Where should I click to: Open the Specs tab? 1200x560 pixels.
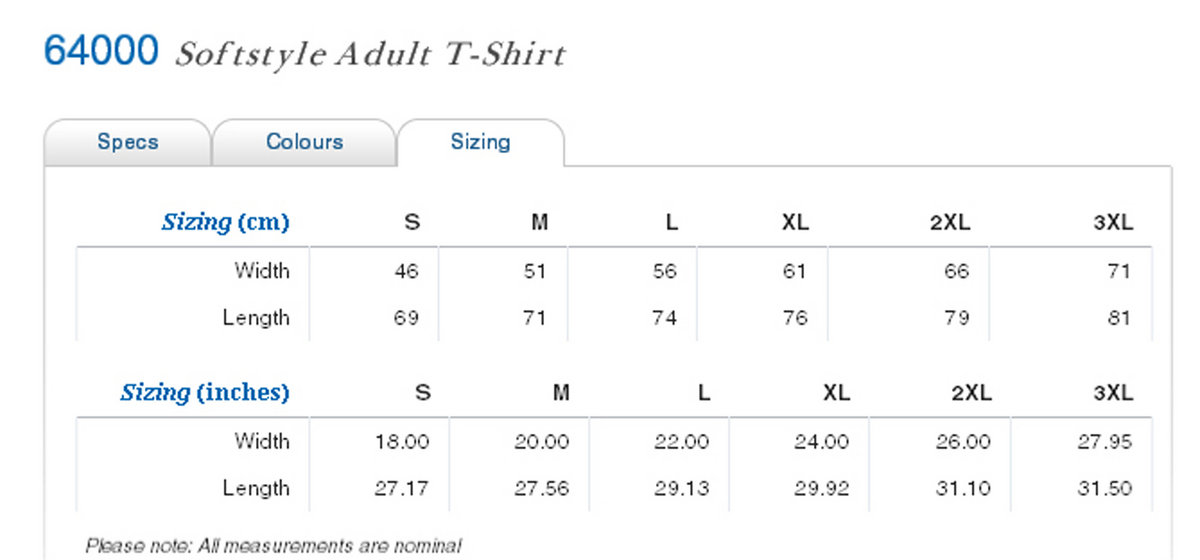tap(128, 142)
